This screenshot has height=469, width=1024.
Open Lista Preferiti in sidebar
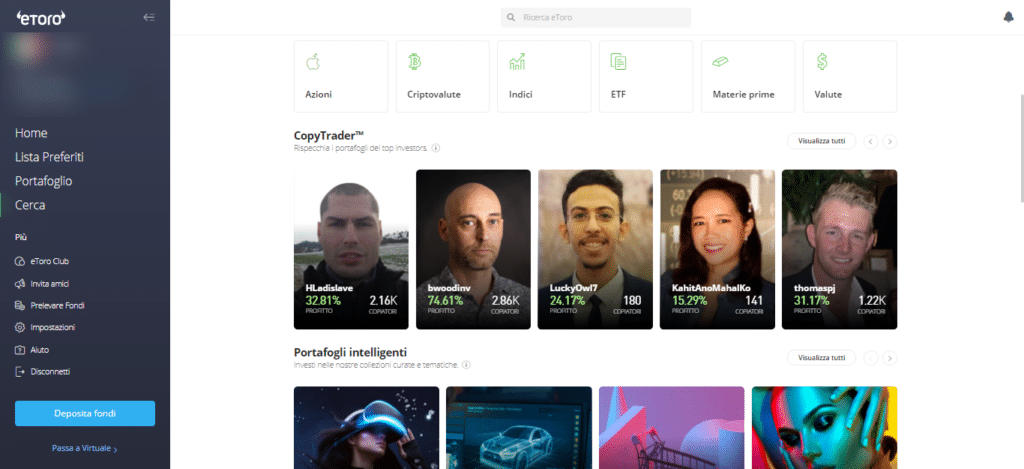(50, 157)
